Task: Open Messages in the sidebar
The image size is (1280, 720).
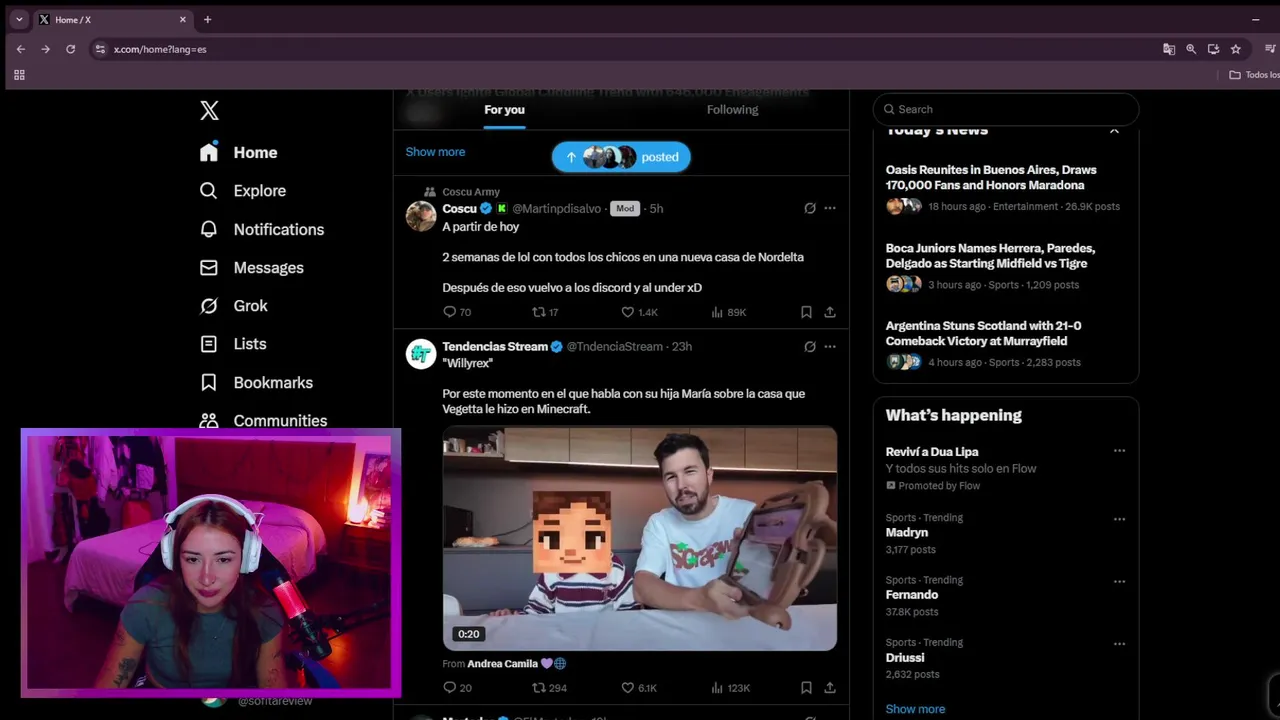Action: 251,267
